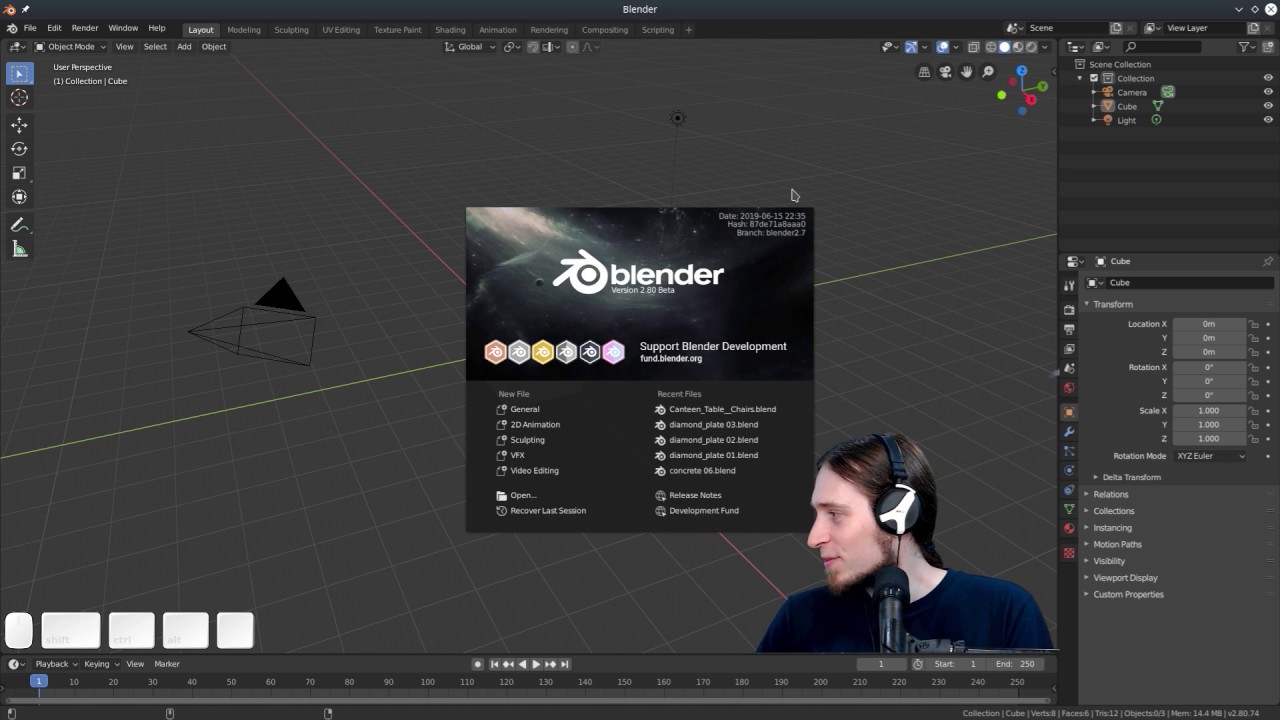The width and height of the screenshot is (1280, 720).
Task: Open recent file Canteen_Table_Chairs.blend
Action: [x=722, y=409]
